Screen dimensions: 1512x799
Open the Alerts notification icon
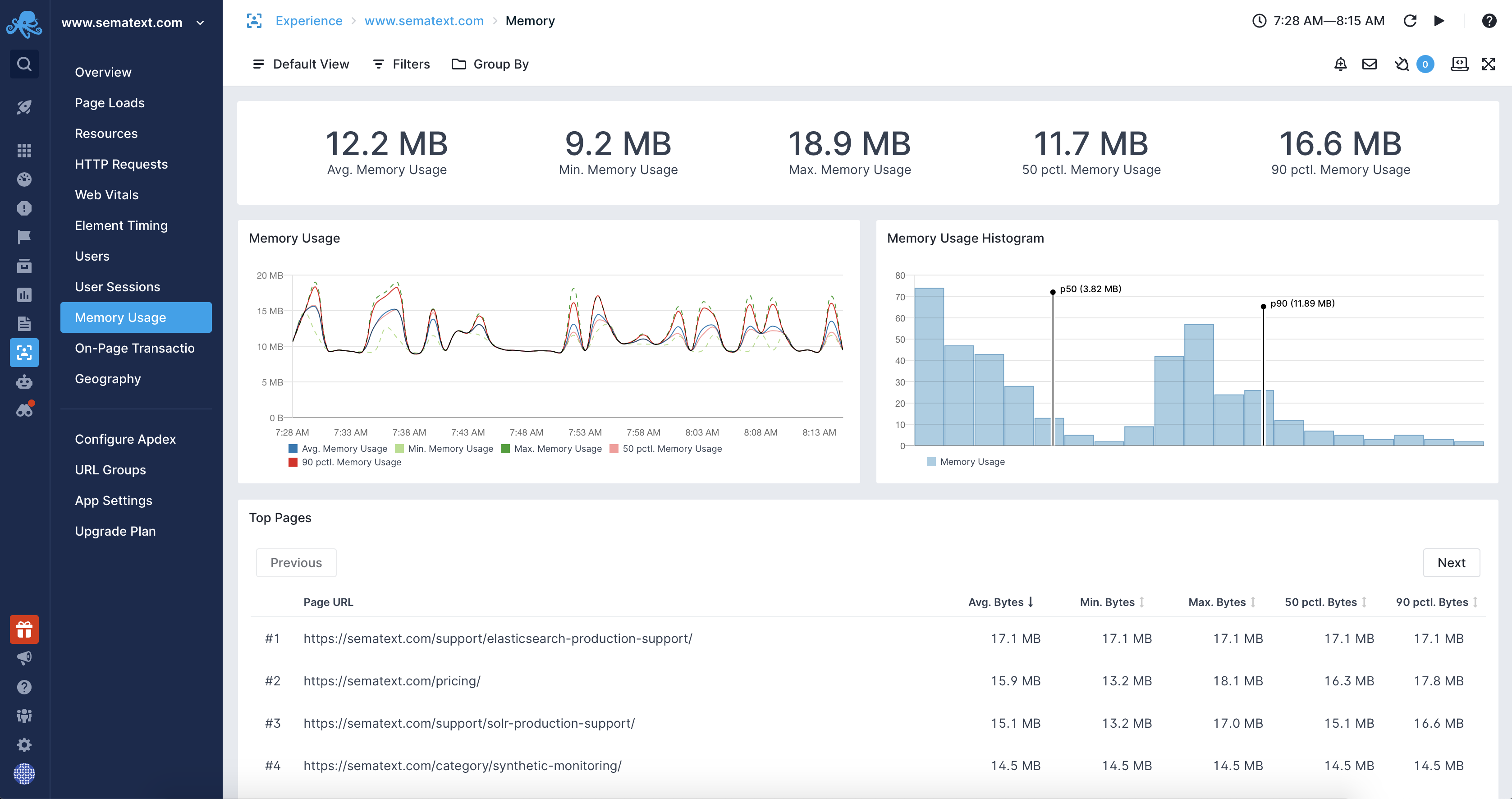[x=1340, y=63]
